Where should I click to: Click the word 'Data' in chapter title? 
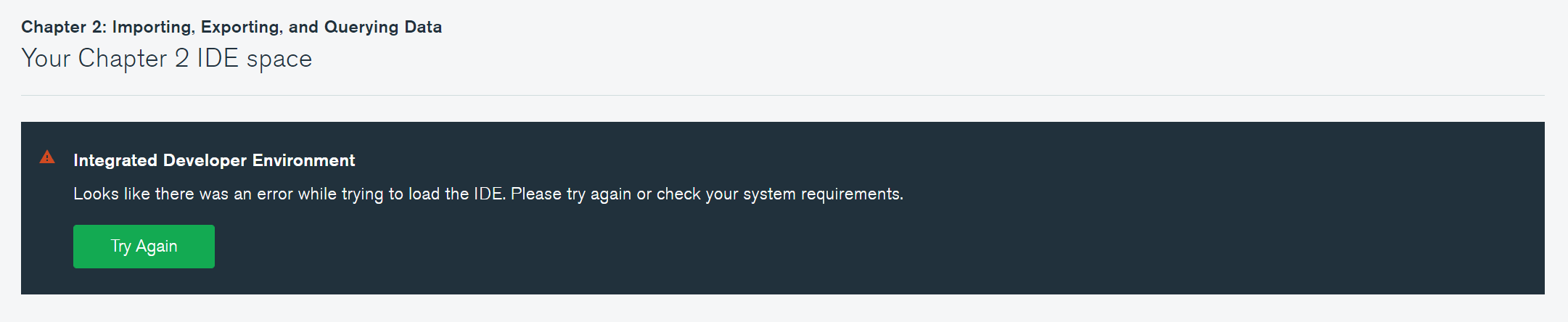click(423, 27)
